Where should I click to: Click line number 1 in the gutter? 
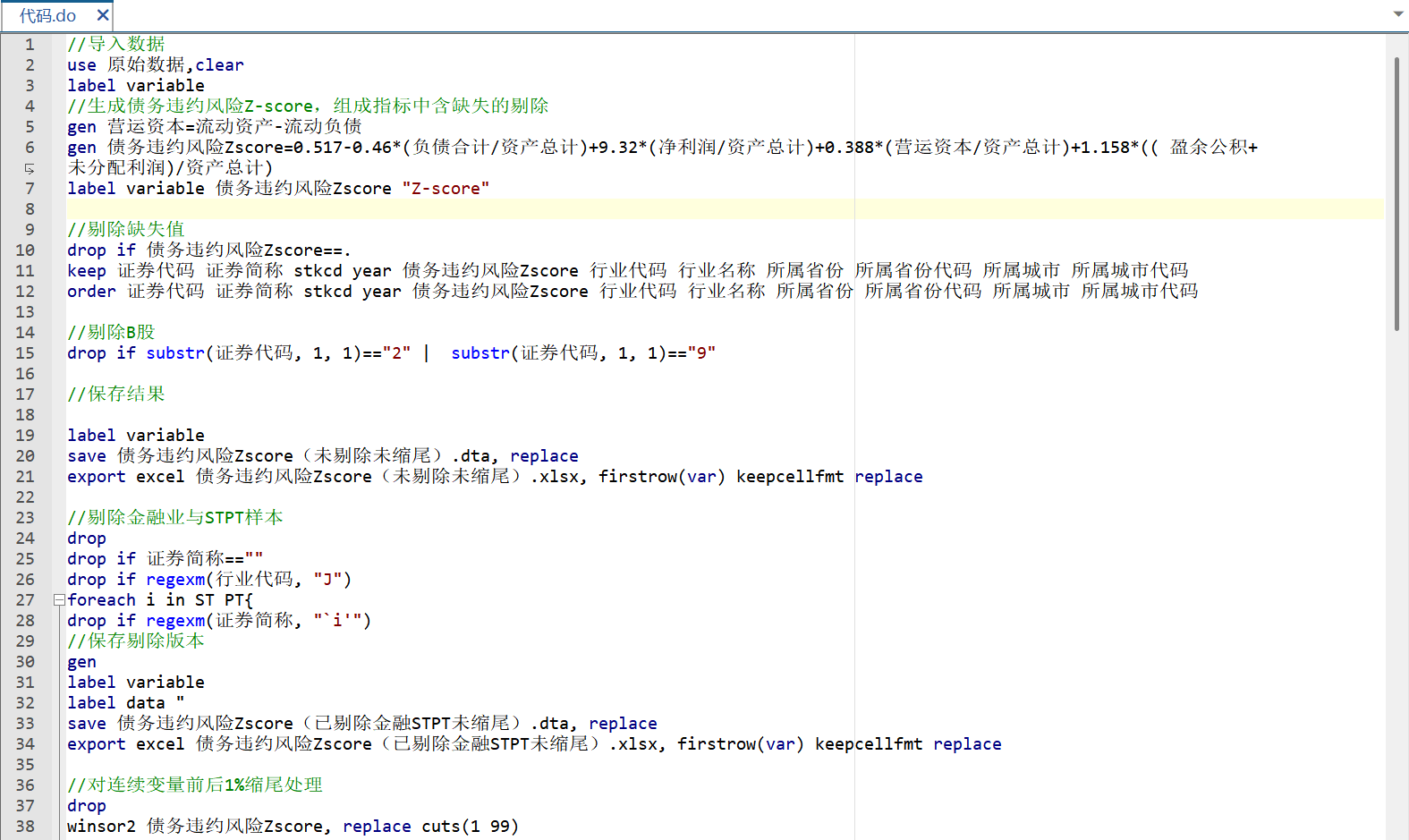point(30,45)
